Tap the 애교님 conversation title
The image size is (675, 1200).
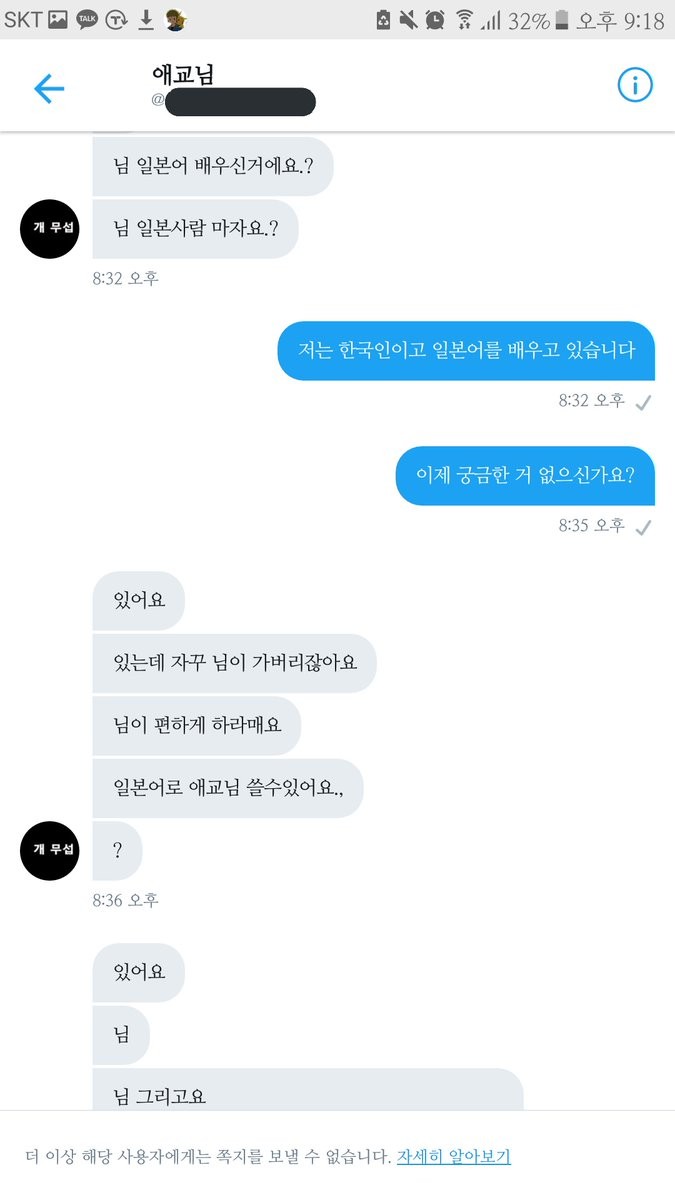pos(183,74)
